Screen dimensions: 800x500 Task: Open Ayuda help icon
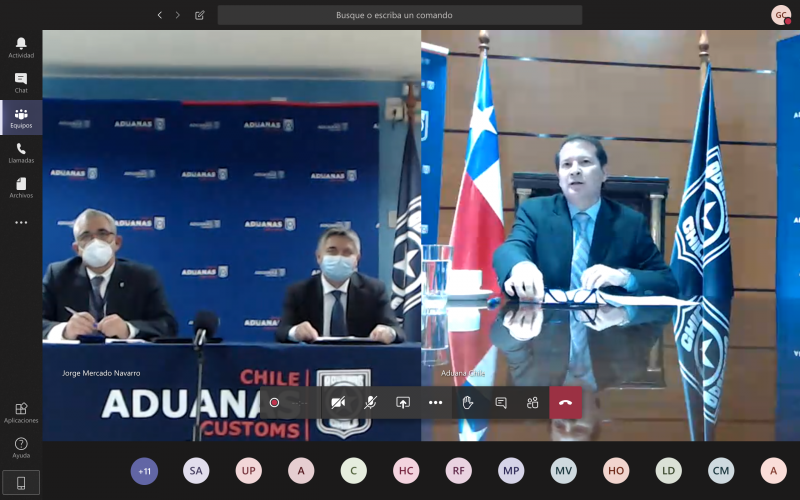(x=21, y=448)
